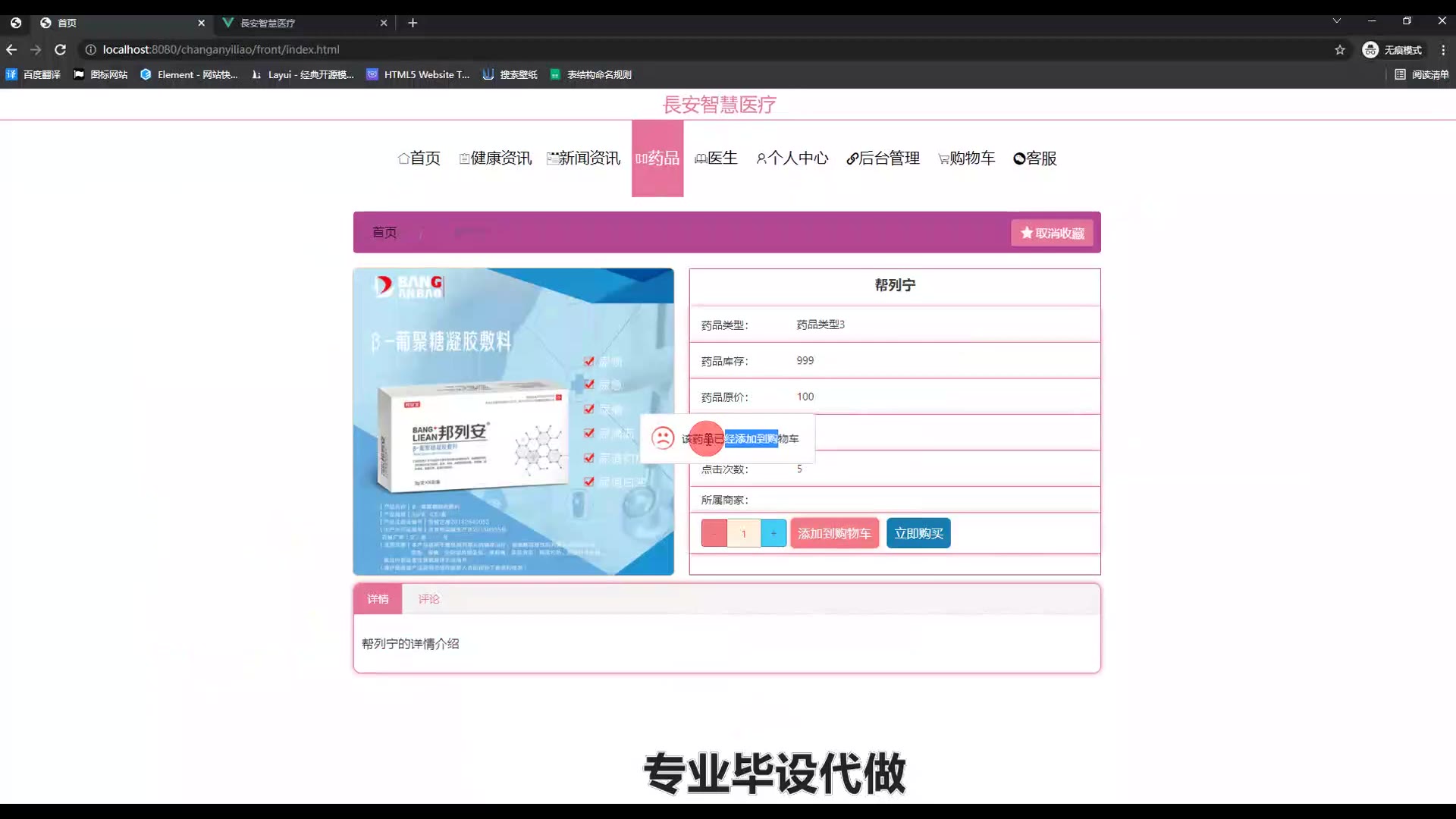
Task: Click the 帮列宁 product title
Action: click(895, 285)
